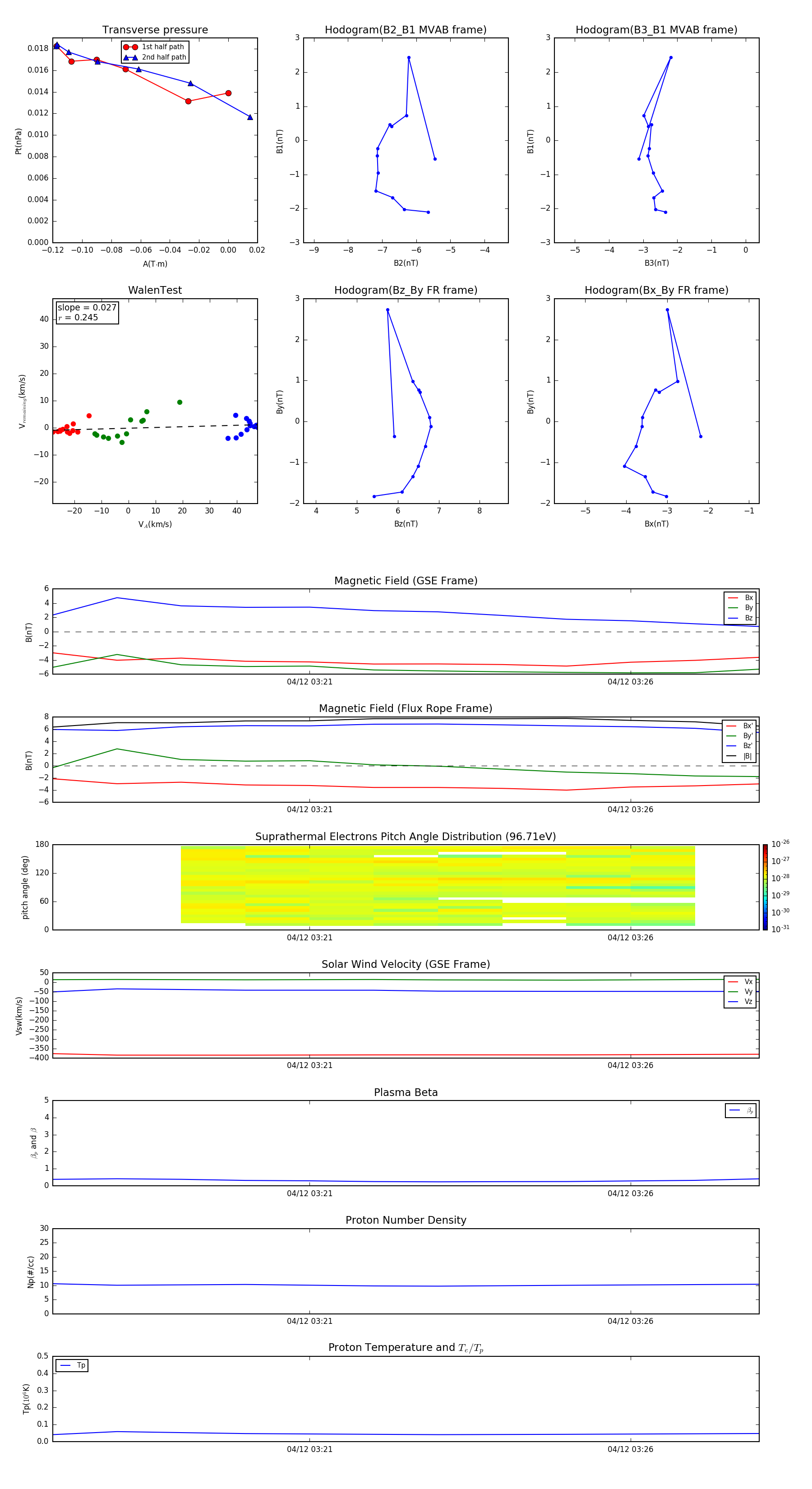The height and width of the screenshot is (1489, 812).
Task: Click the '10^-31' colorbar tick label
Action: 780,929
